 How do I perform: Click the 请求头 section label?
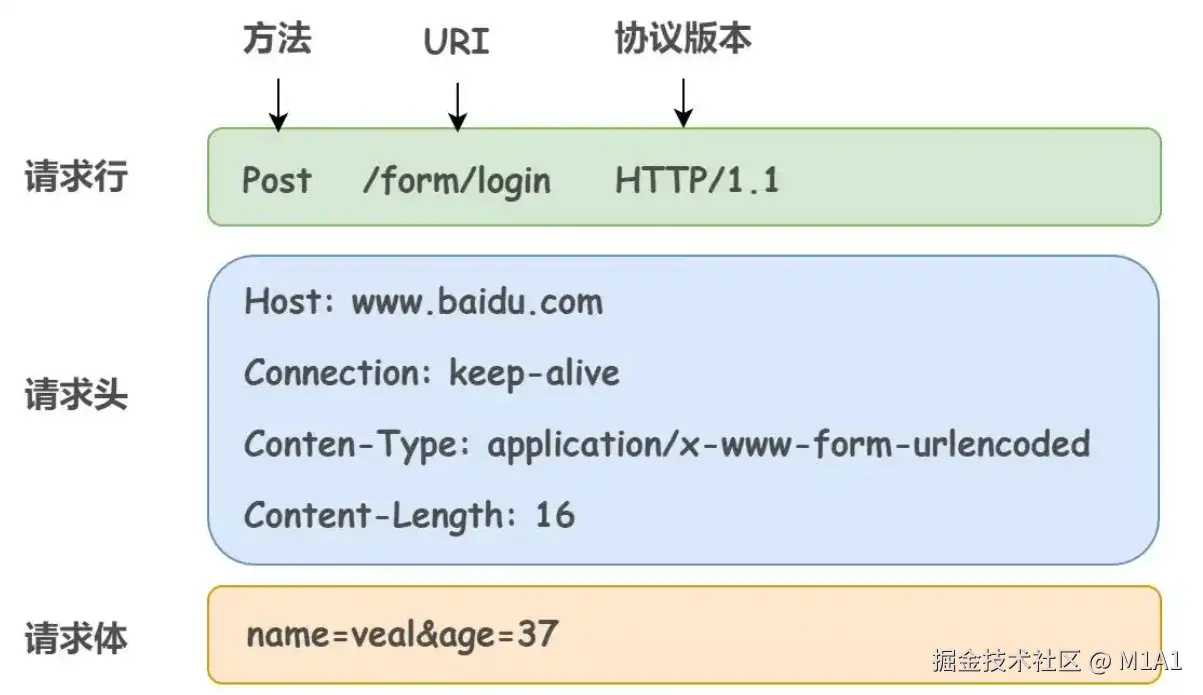(76, 397)
